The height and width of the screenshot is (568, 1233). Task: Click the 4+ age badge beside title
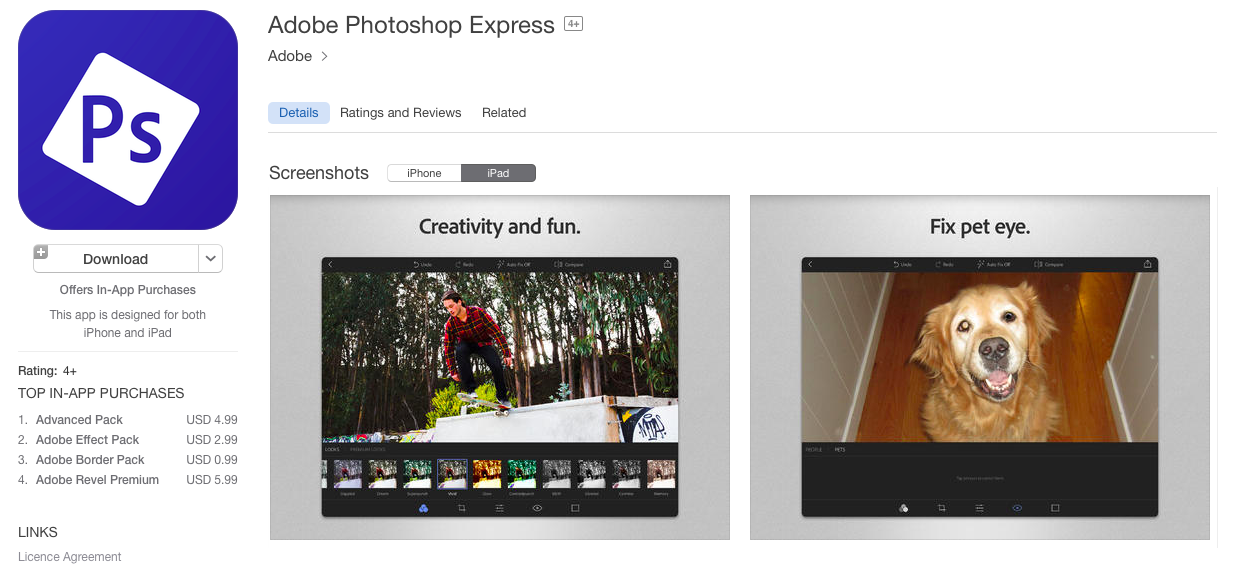coord(573,23)
